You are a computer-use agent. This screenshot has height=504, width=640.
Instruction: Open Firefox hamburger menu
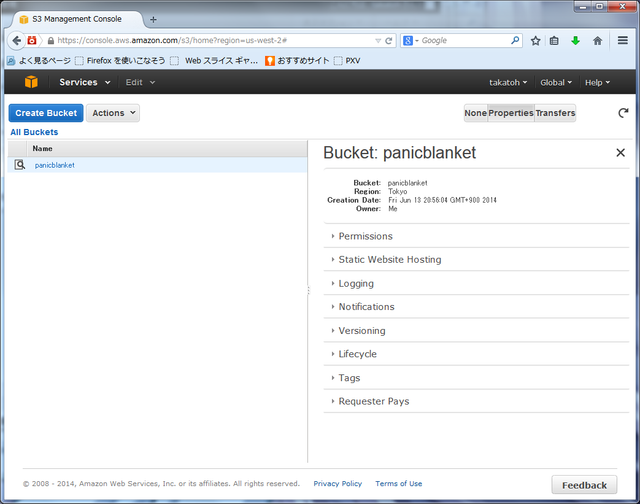[622, 40]
